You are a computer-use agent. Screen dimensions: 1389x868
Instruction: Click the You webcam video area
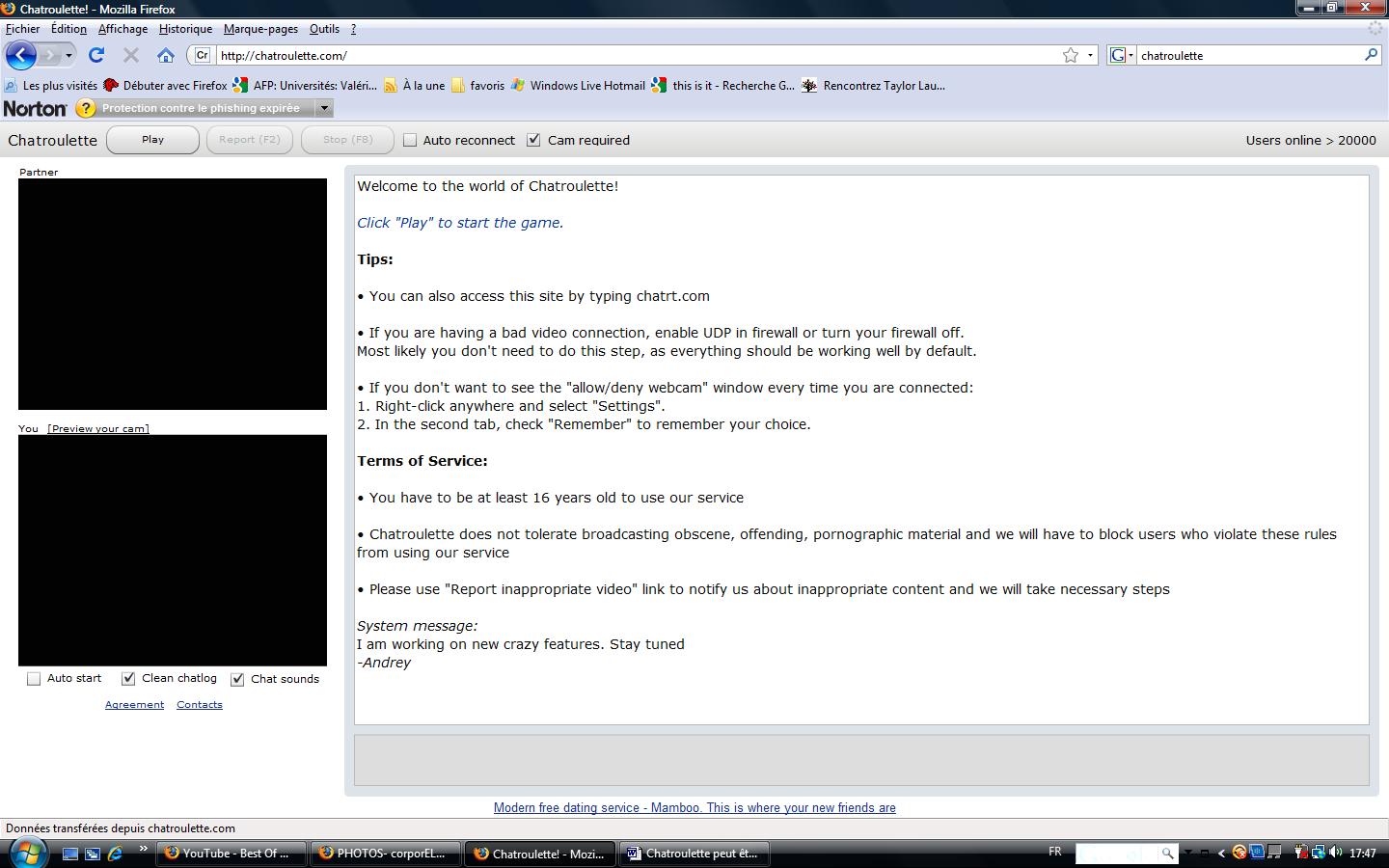173,551
